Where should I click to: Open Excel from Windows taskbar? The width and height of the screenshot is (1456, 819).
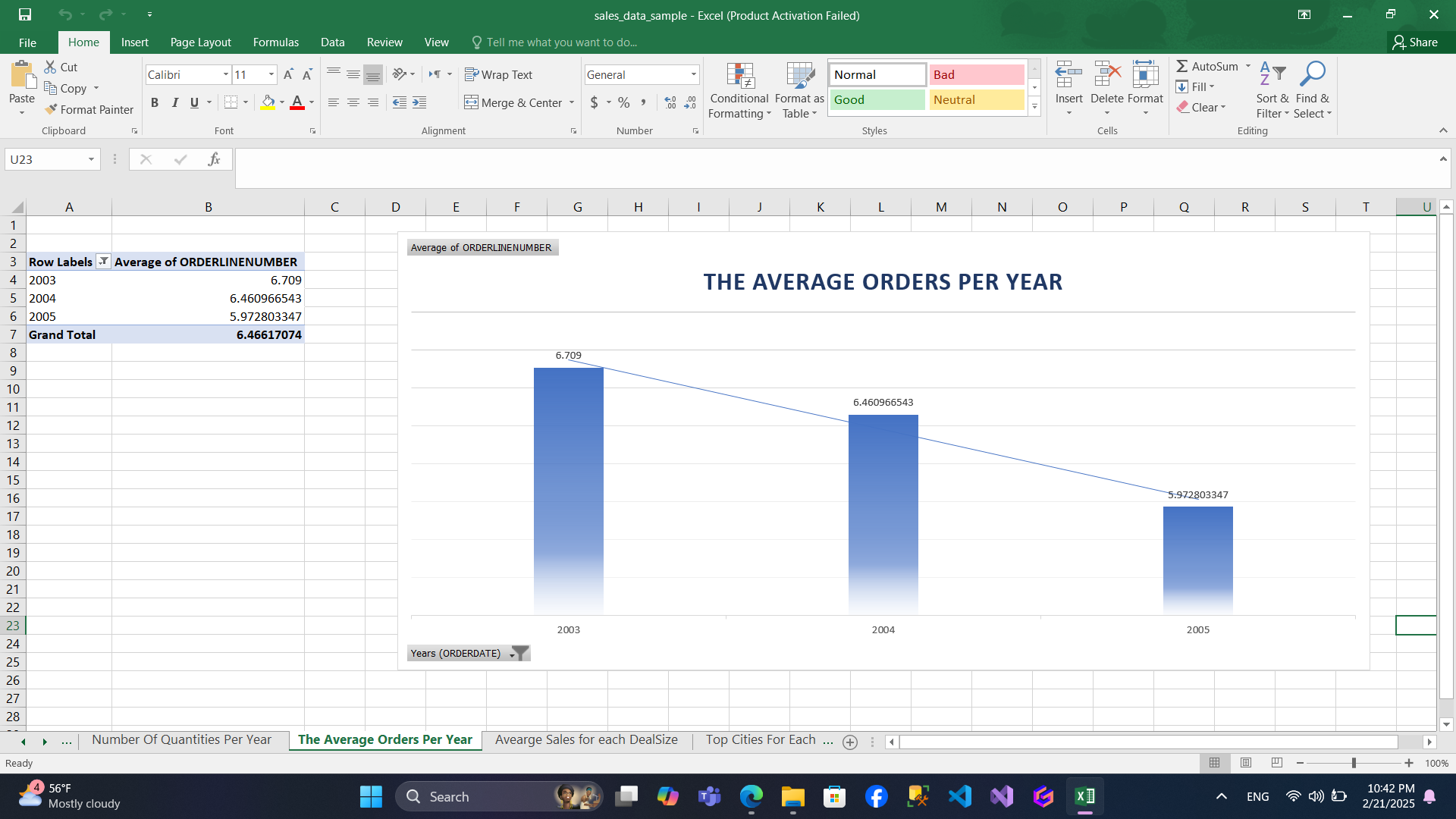click(1084, 796)
